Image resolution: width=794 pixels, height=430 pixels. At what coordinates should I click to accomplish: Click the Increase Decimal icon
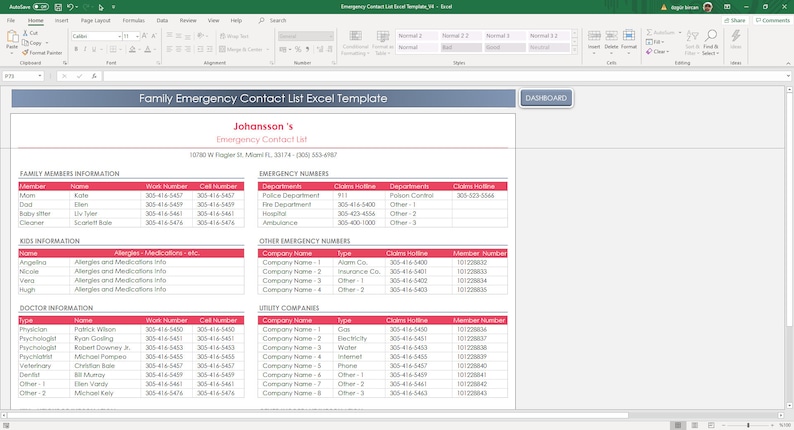tap(320, 49)
